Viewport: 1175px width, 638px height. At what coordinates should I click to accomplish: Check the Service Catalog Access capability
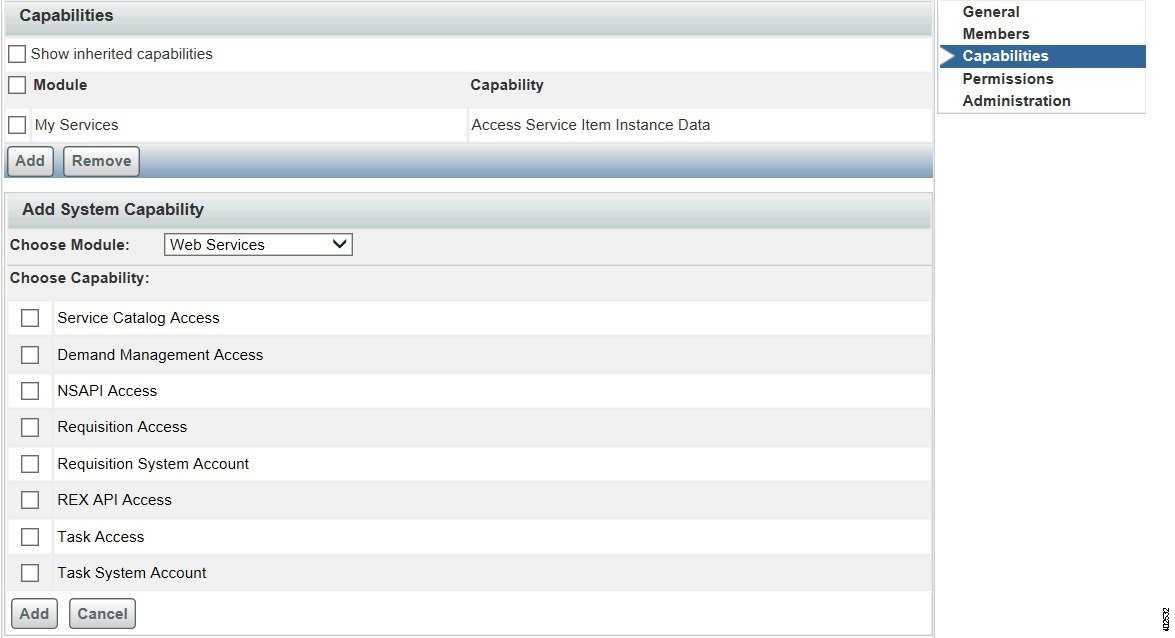pyautogui.click(x=29, y=317)
